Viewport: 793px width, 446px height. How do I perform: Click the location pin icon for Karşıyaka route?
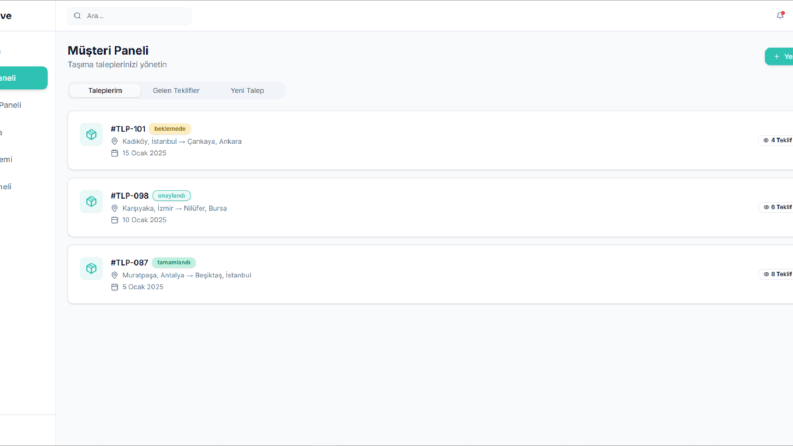coord(114,208)
